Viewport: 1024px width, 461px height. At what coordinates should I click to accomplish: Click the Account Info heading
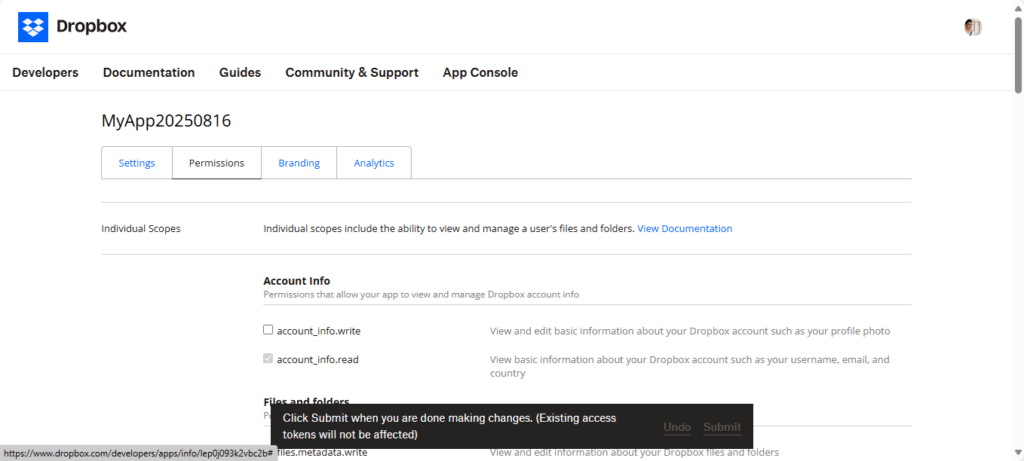[296, 281]
